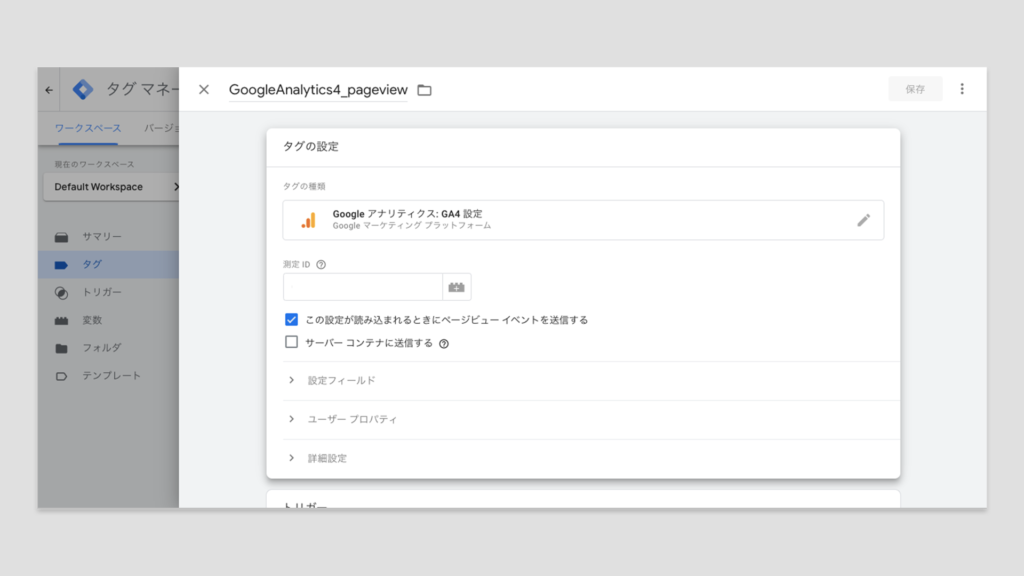The width and height of the screenshot is (1024, 576).
Task: Click the 測定 ID input field
Action: click(362, 287)
